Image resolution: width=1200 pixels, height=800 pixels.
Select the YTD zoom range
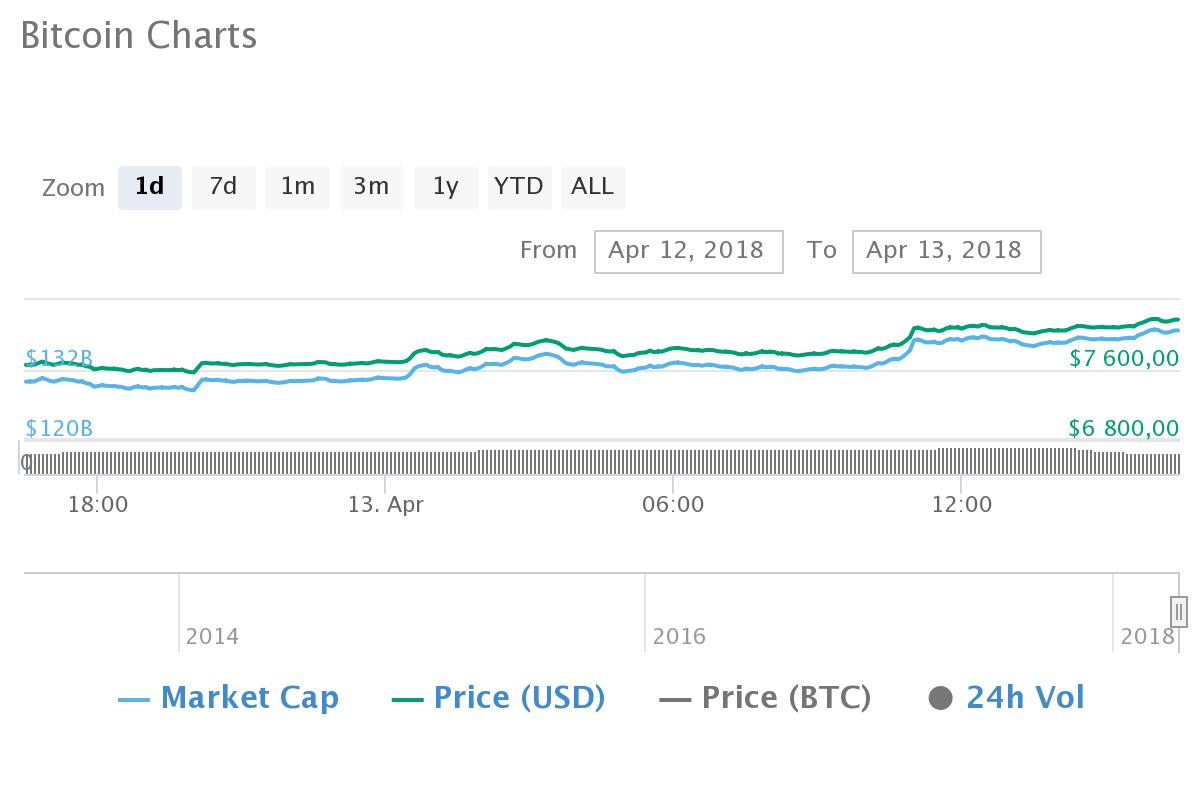519,187
